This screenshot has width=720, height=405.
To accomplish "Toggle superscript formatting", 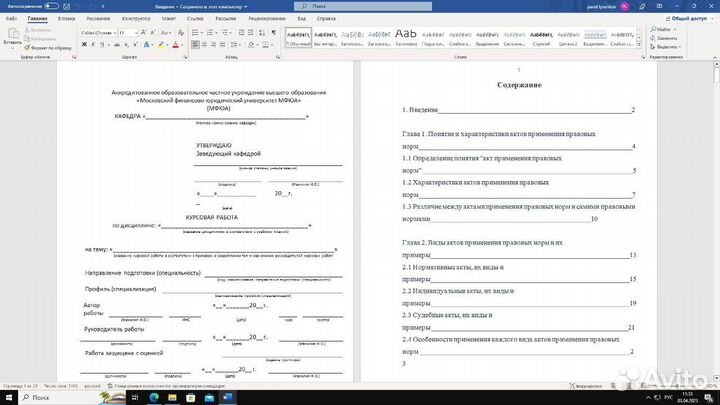I will [x=135, y=45].
